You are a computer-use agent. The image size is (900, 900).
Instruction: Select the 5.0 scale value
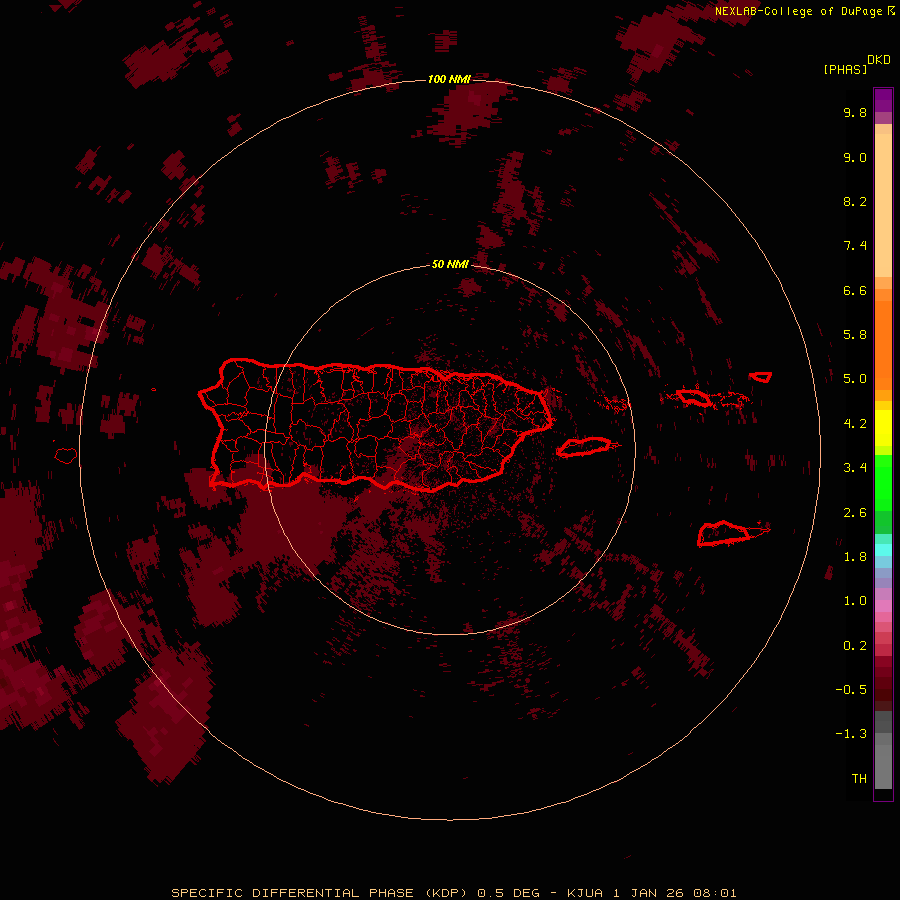tap(855, 379)
